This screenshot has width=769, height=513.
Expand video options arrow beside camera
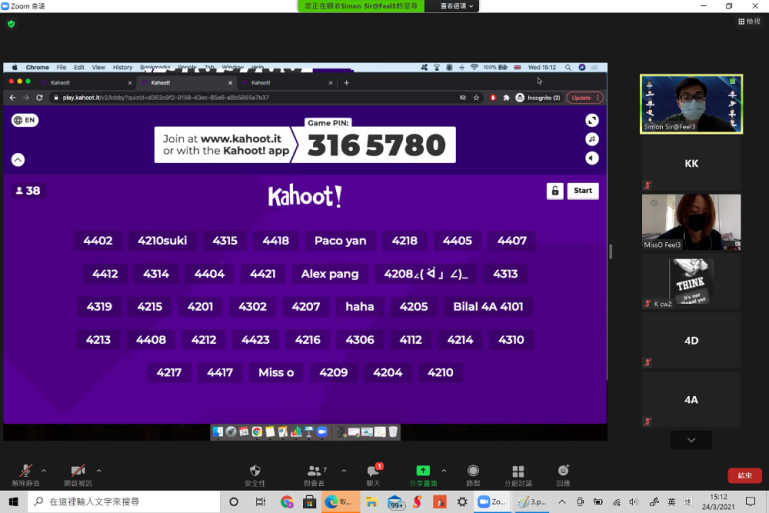[x=99, y=471]
